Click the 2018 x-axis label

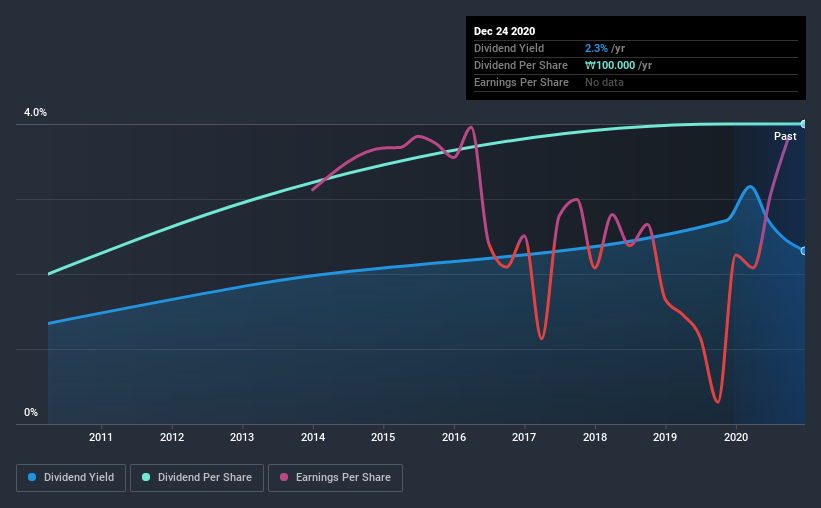point(595,437)
